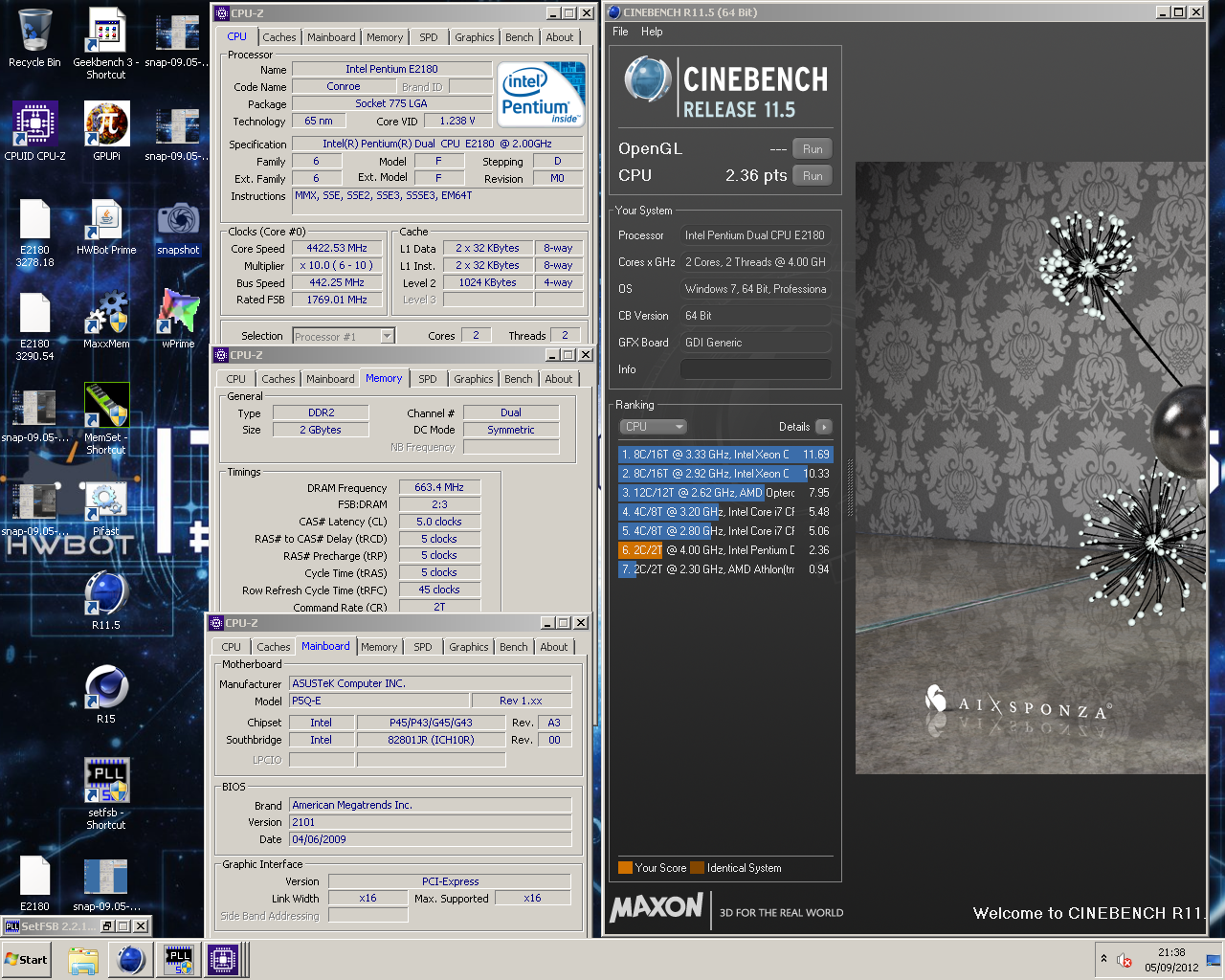Screen dimensions: 1225x980
Task: Open CPUID CPU-Z desktop icon
Action: click(x=34, y=131)
